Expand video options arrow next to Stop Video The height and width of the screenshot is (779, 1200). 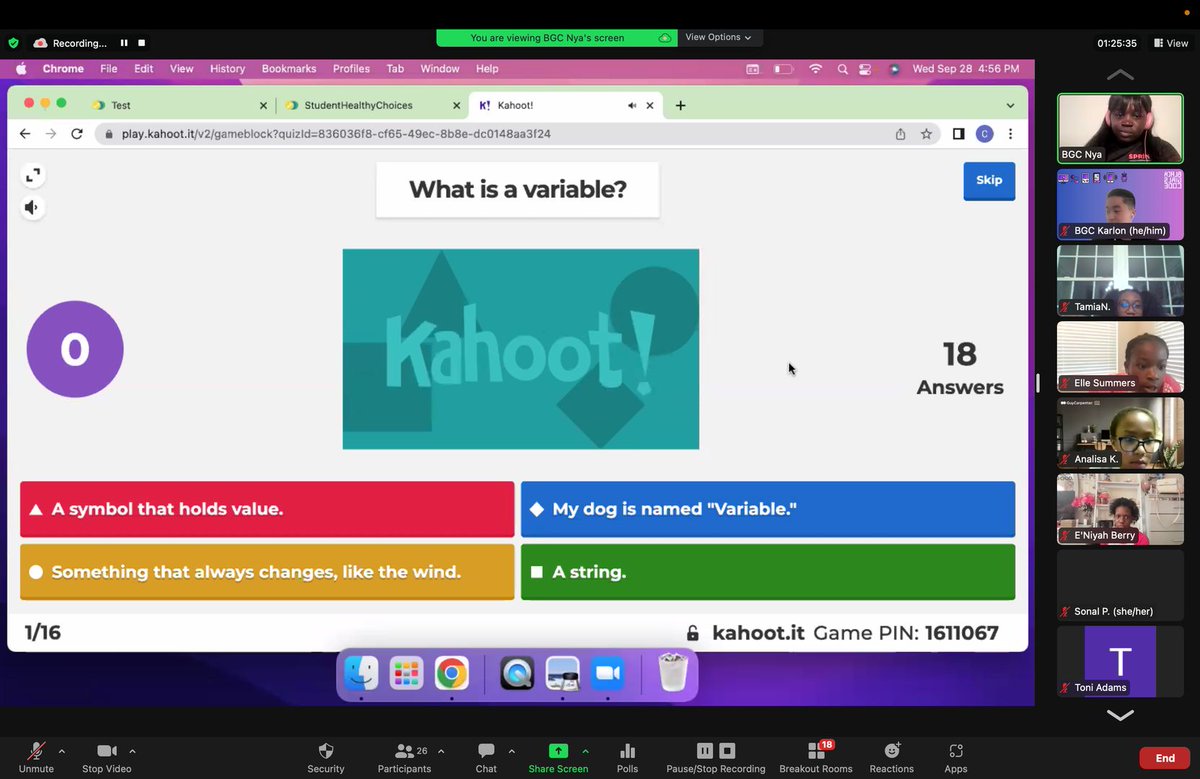tap(132, 751)
